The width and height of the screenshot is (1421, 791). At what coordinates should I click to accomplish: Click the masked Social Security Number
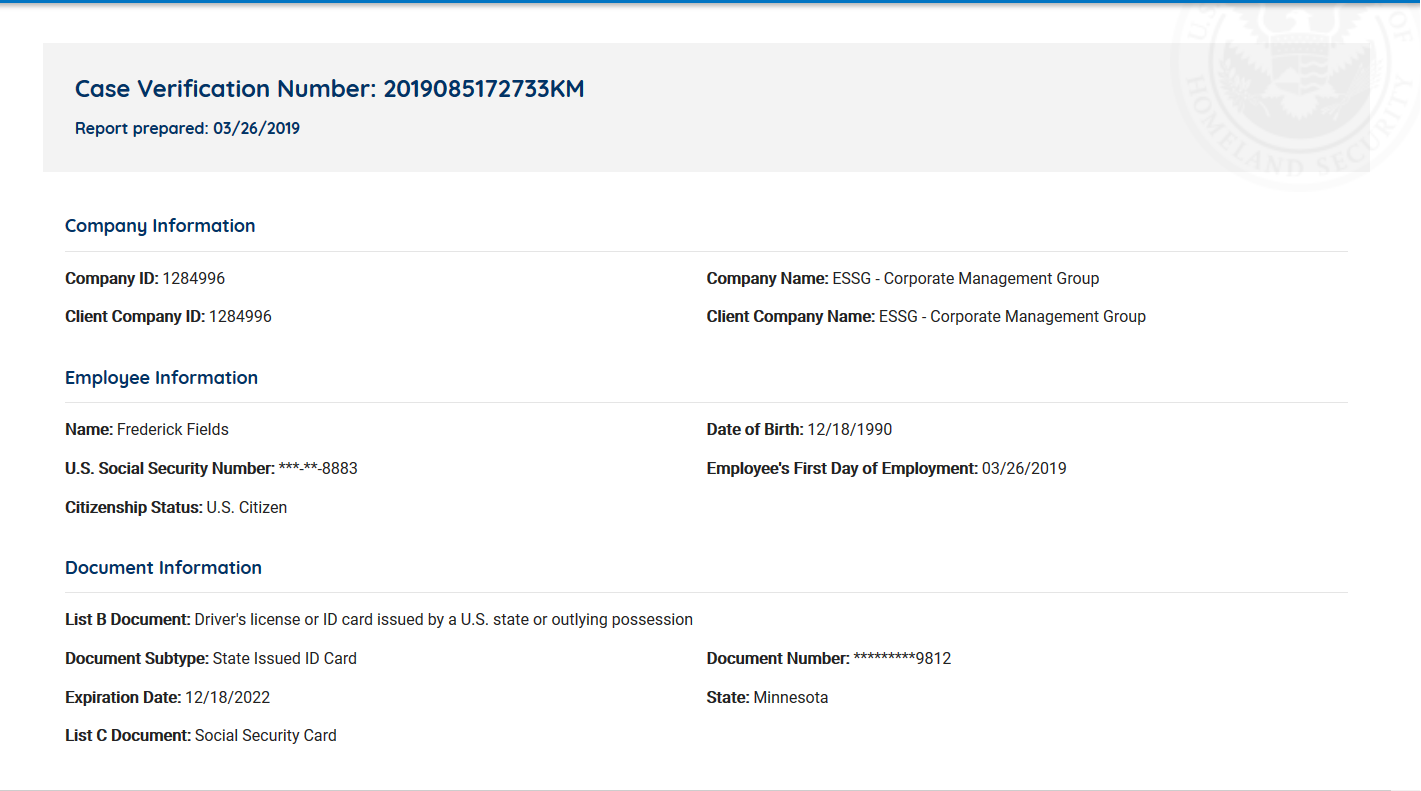pos(318,469)
